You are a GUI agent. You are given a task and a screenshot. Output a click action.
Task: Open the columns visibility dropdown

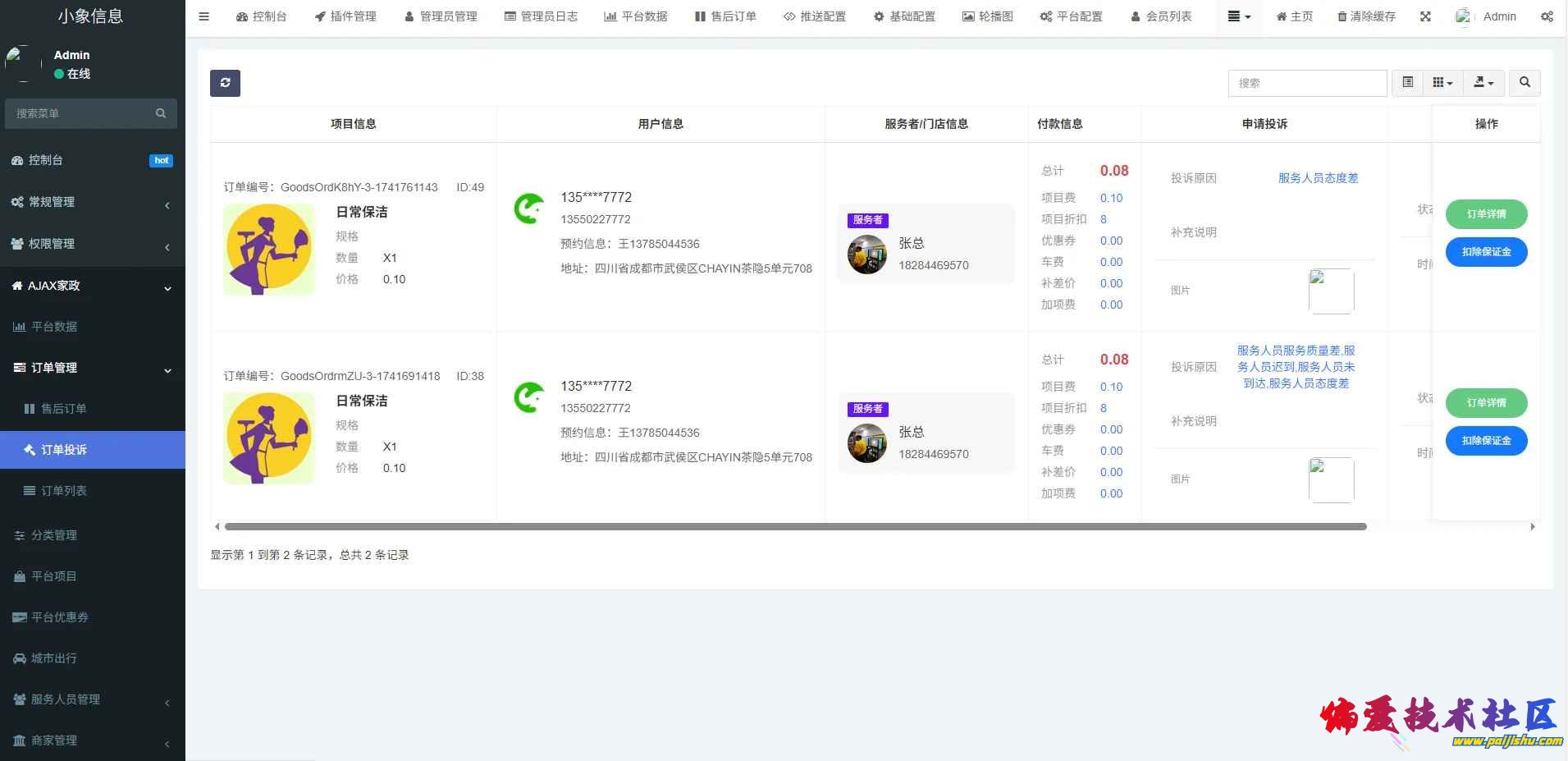pyautogui.click(x=1442, y=83)
